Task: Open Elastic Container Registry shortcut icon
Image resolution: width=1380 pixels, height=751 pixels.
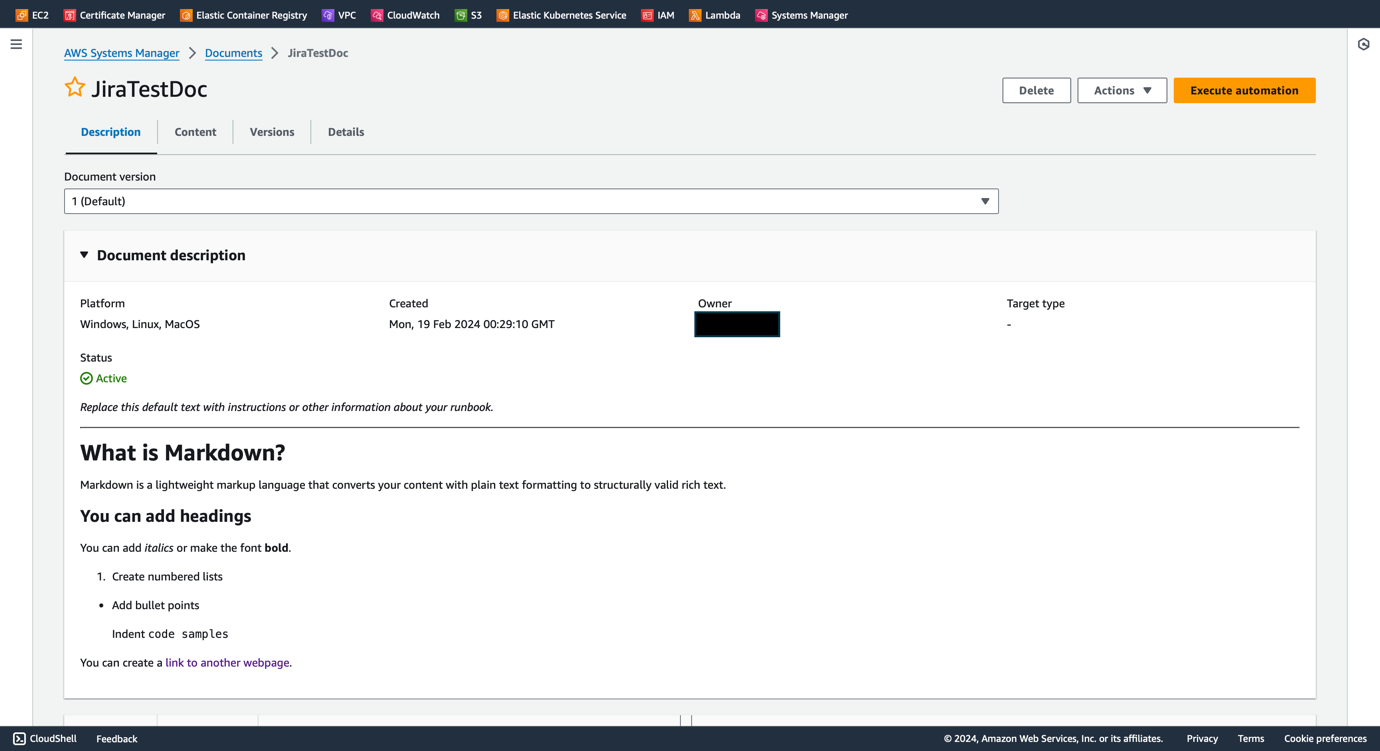Action: [186, 15]
